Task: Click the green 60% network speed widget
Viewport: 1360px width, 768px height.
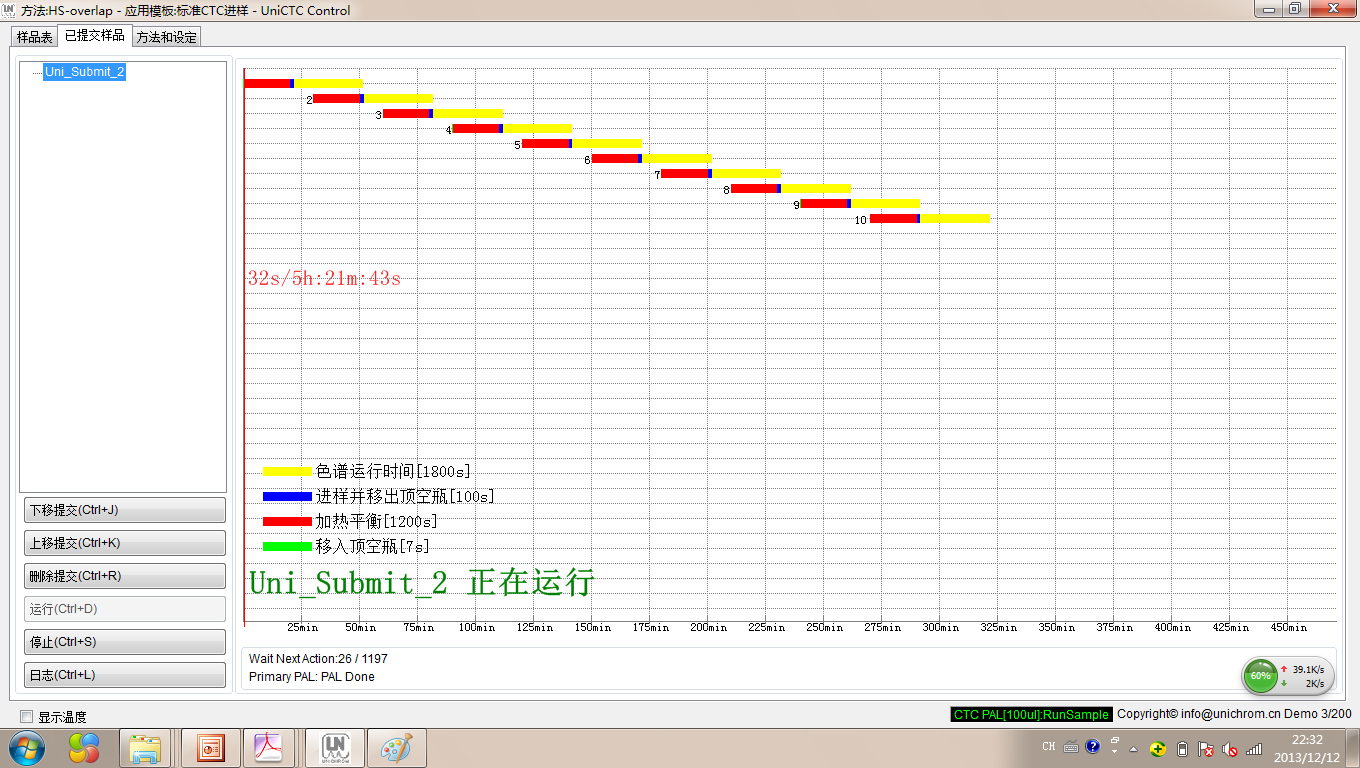Action: tap(1260, 676)
